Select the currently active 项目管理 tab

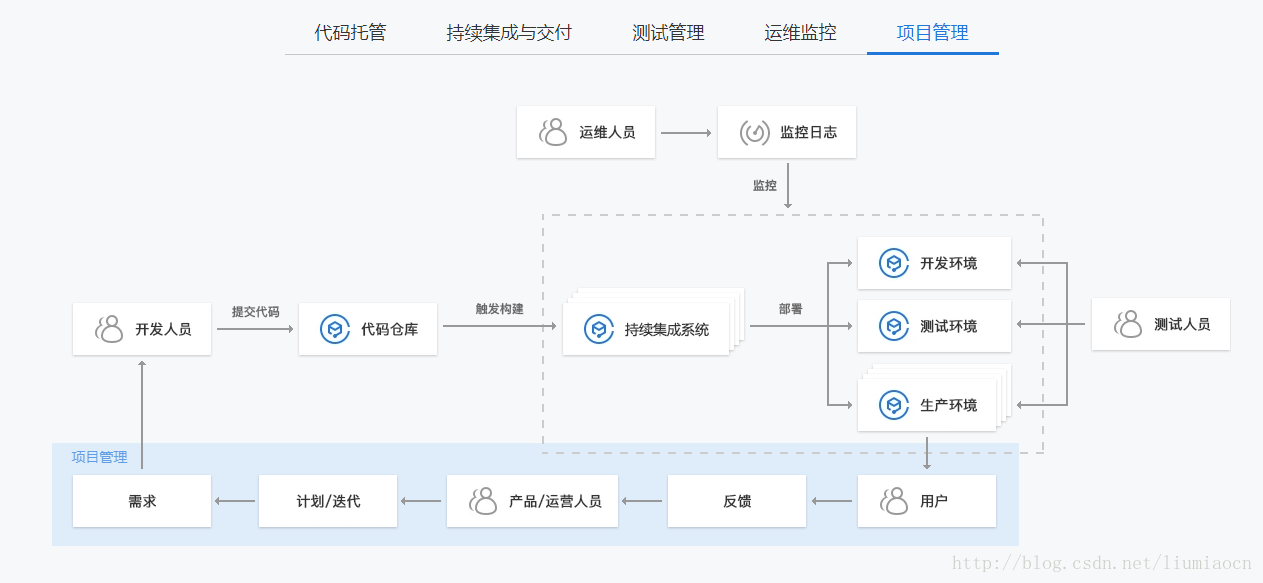932,32
